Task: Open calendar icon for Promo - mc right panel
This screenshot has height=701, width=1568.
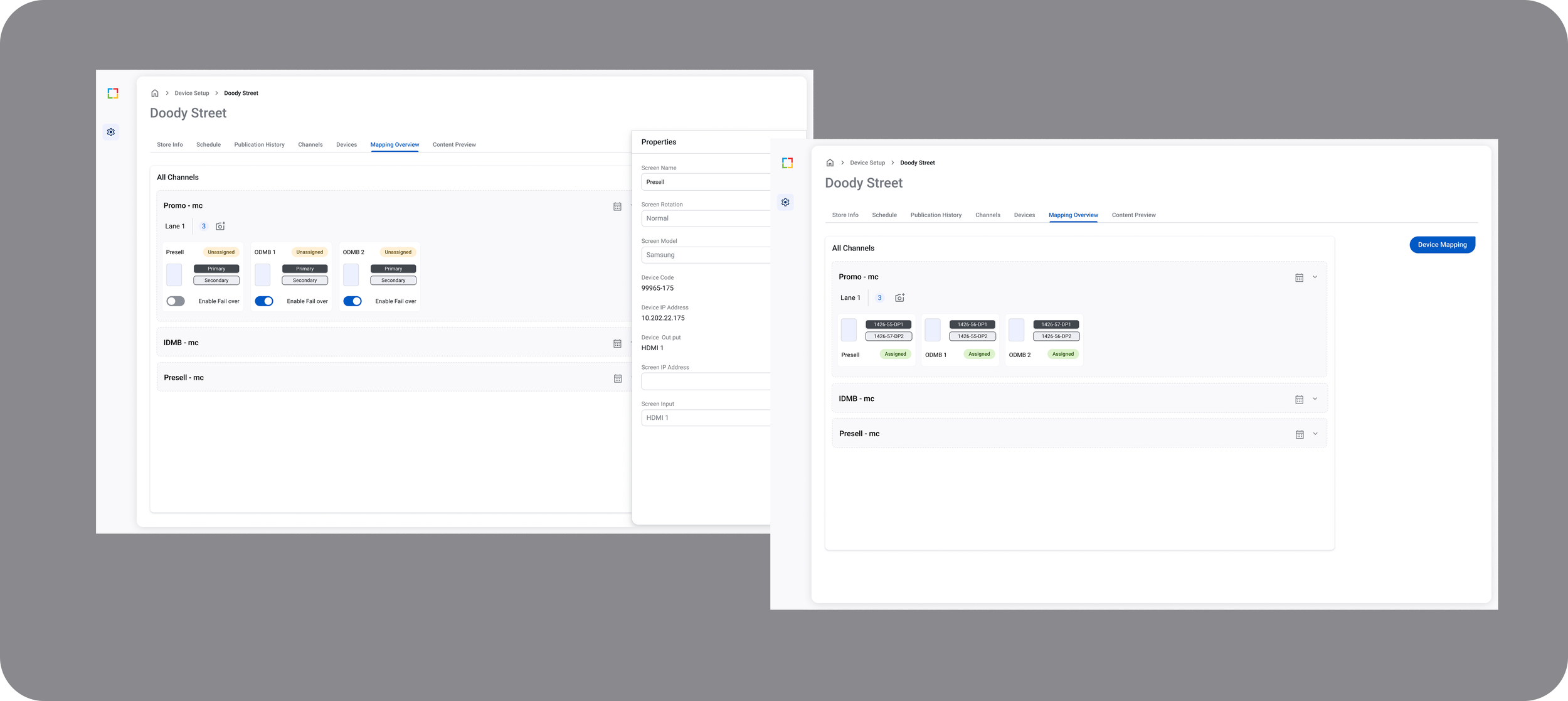Action: click(1299, 277)
